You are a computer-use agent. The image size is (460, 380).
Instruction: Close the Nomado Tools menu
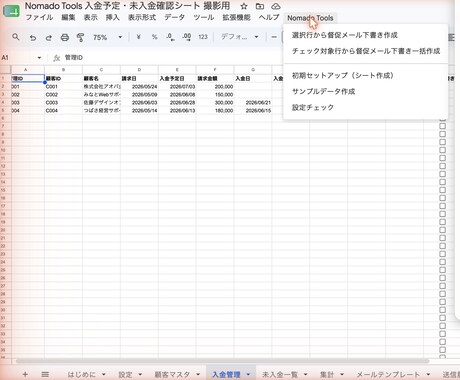click(x=310, y=18)
